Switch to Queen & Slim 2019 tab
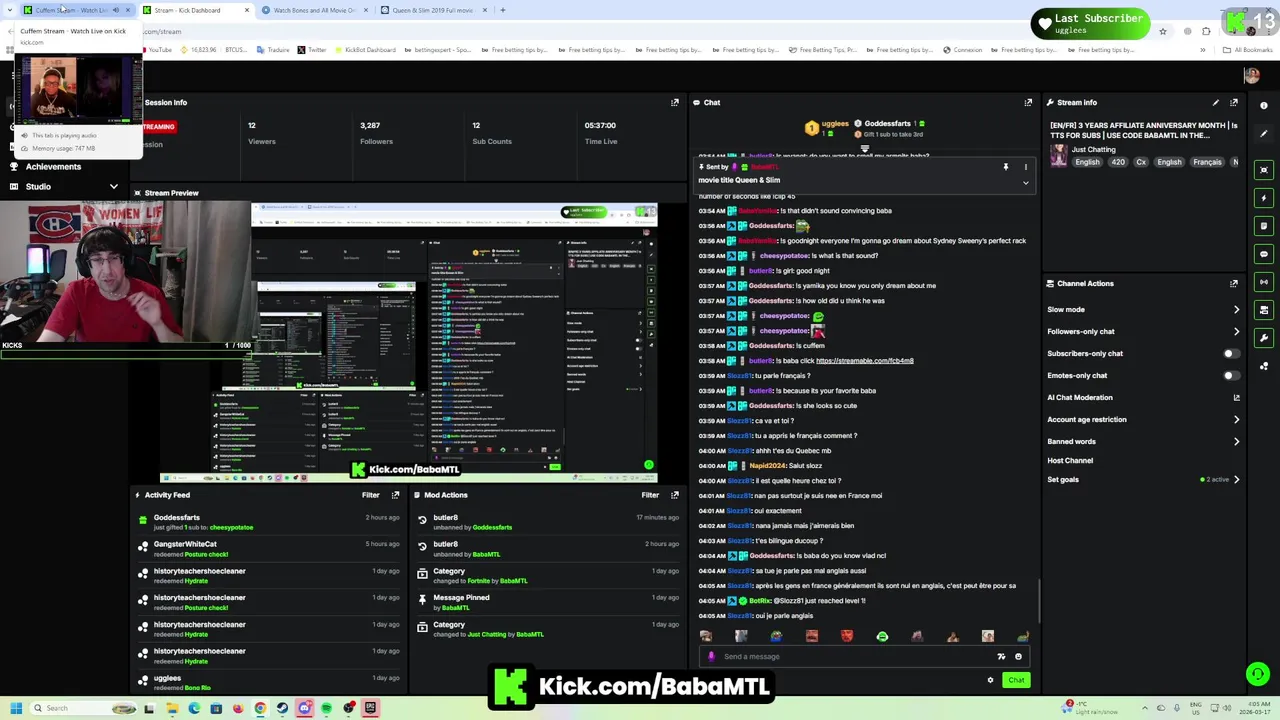 pyautogui.click(x=432, y=10)
